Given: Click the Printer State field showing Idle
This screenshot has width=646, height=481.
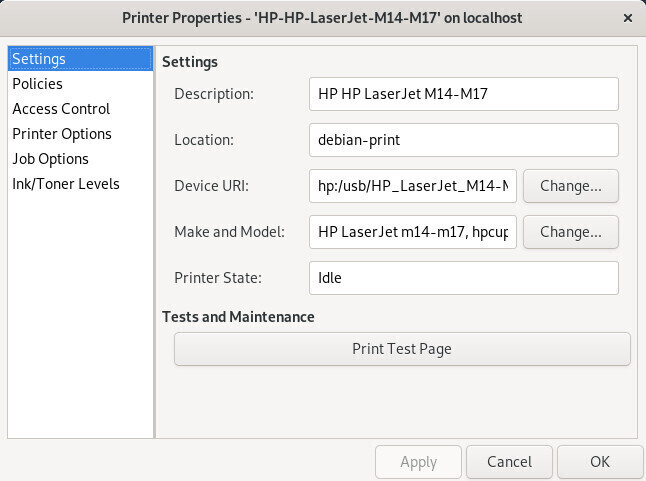Looking at the screenshot, I should [x=463, y=278].
